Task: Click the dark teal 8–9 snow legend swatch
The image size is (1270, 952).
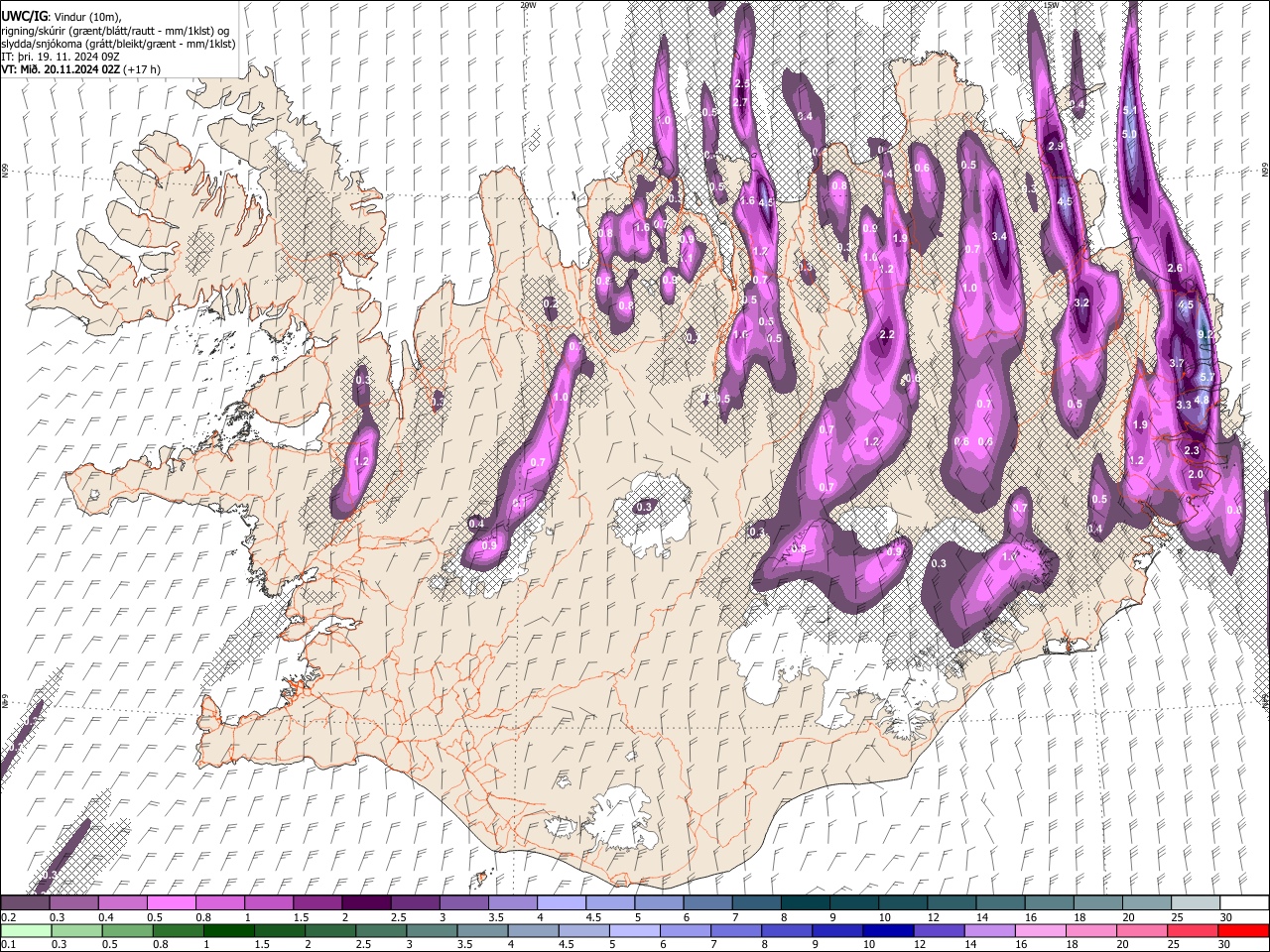Action: pyautogui.click(x=805, y=903)
